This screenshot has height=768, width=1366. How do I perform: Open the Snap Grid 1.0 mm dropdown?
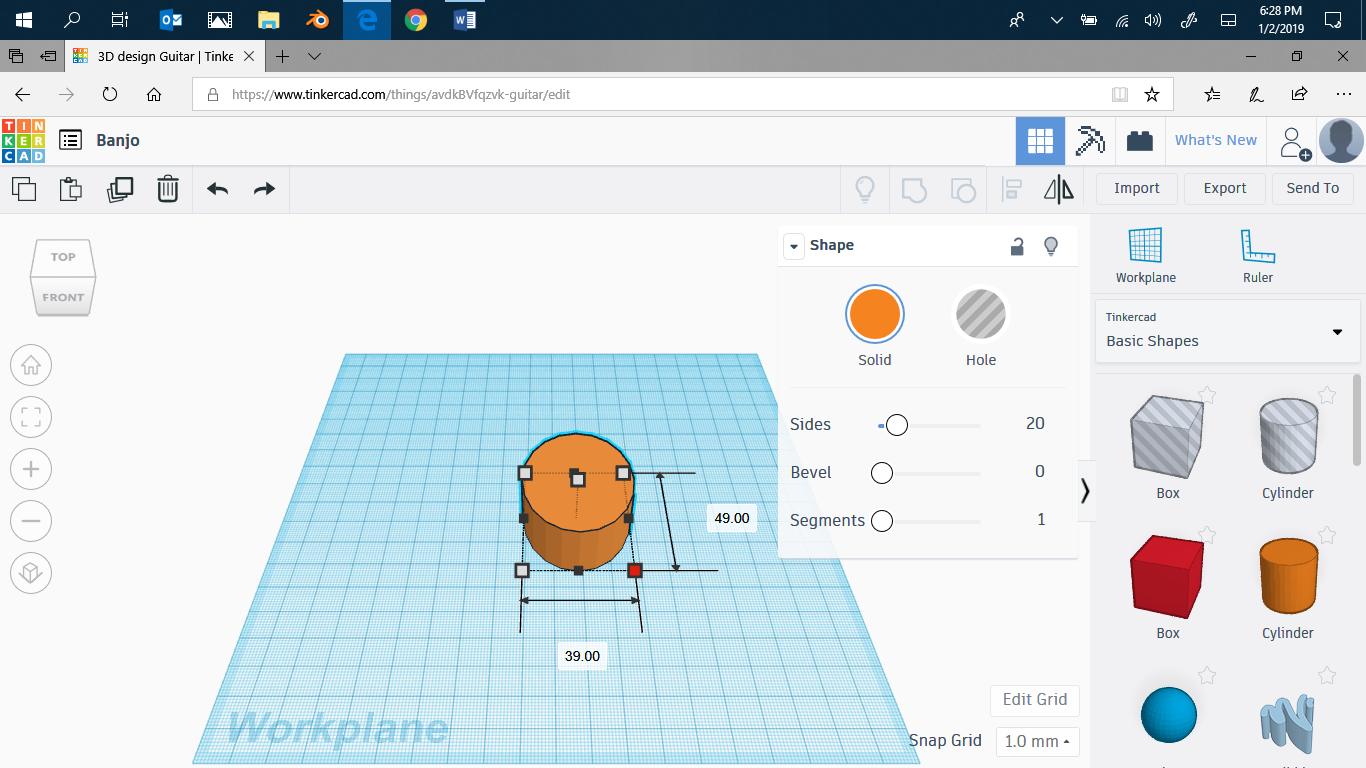[1037, 742]
